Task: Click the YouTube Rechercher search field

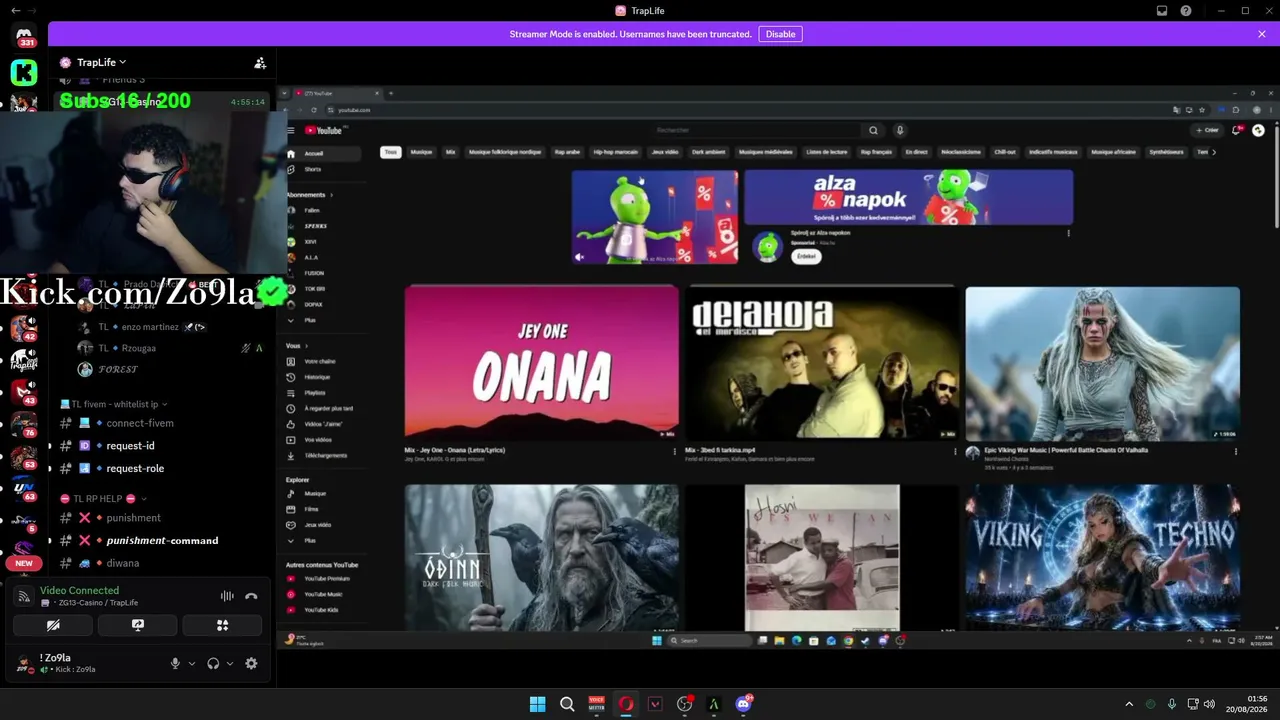Action: point(757,130)
